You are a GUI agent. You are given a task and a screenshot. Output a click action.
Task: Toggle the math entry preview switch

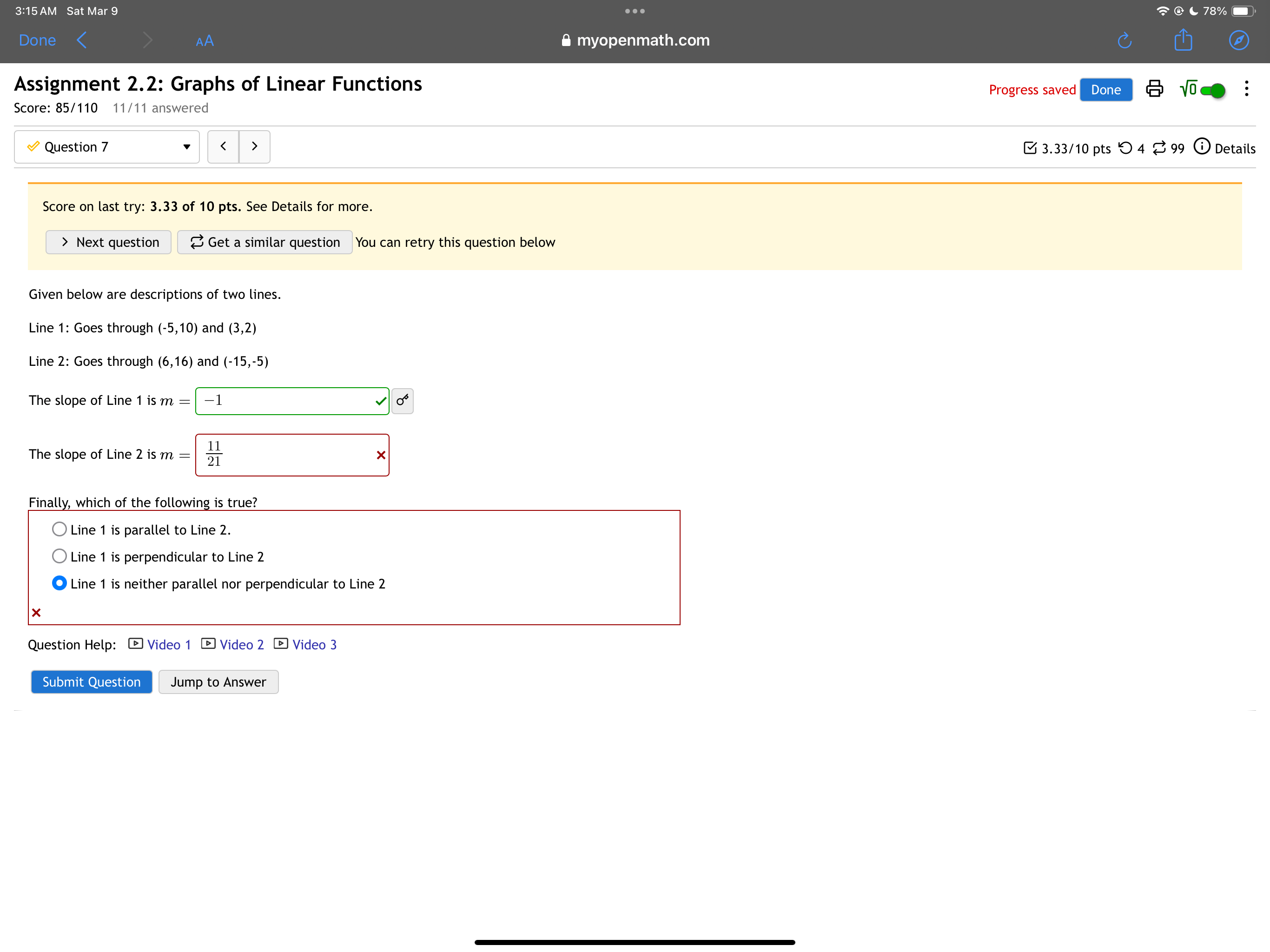1211,90
